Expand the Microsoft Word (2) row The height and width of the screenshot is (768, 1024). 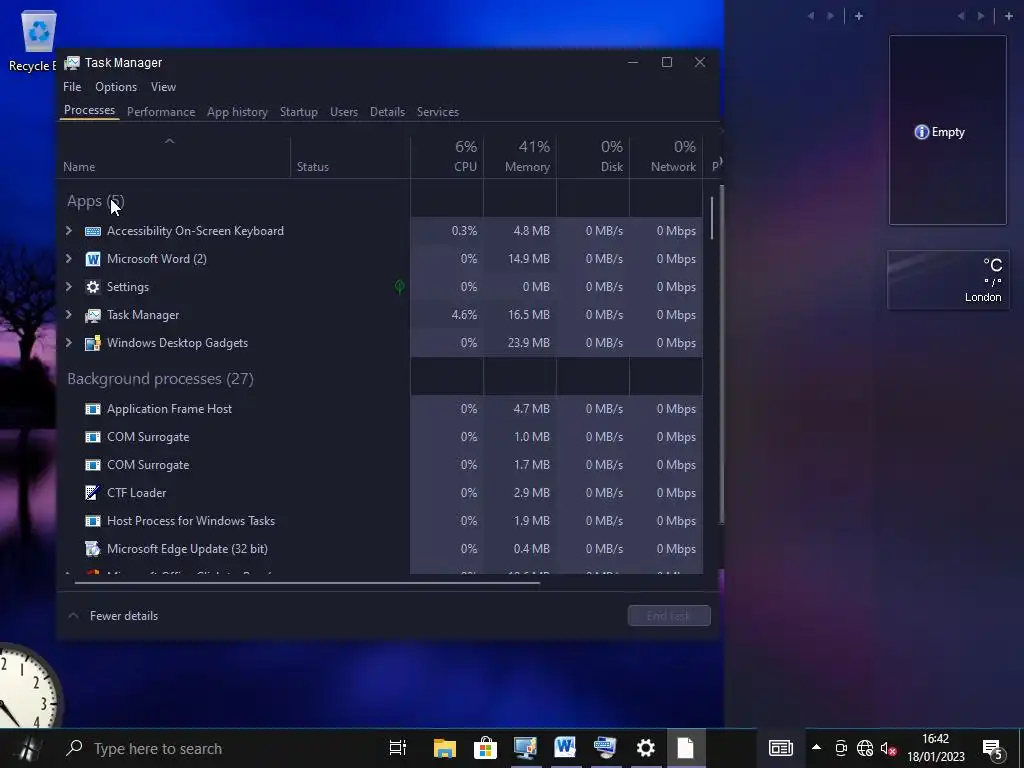(x=69, y=259)
